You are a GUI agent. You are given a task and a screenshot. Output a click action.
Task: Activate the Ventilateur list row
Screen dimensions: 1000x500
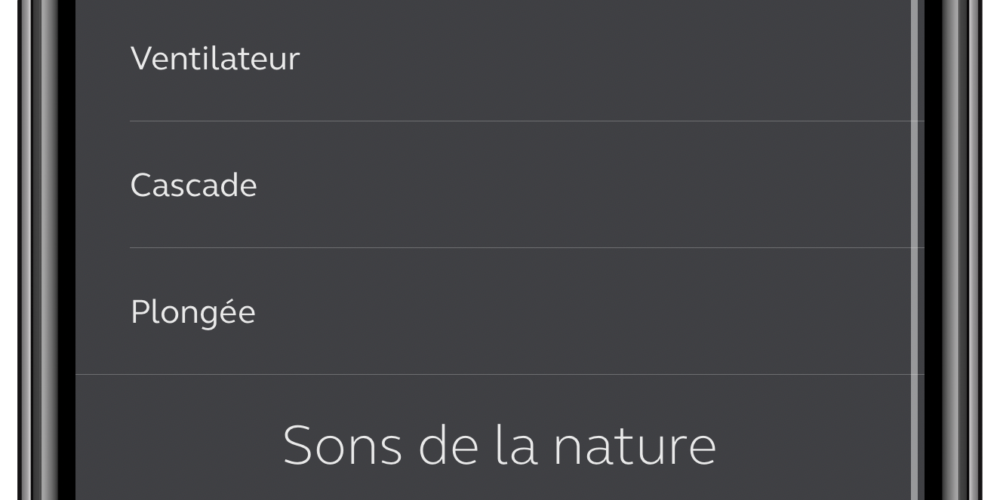[x=499, y=60]
